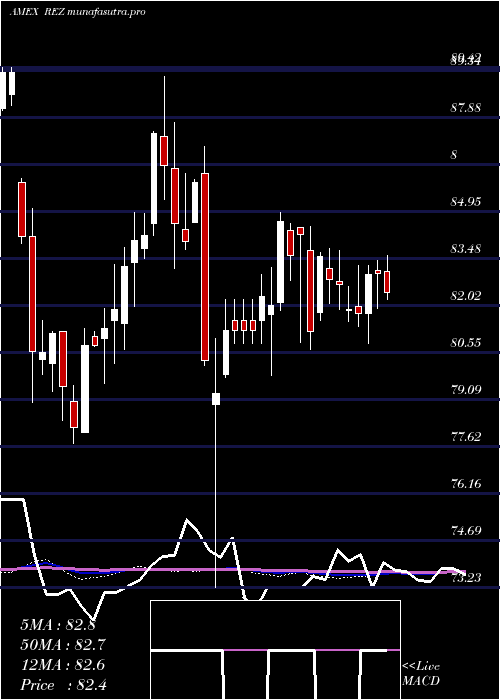Click the 5MA : 82.8 indicator value
Screen dimensions: 500x700
pos(58,625)
